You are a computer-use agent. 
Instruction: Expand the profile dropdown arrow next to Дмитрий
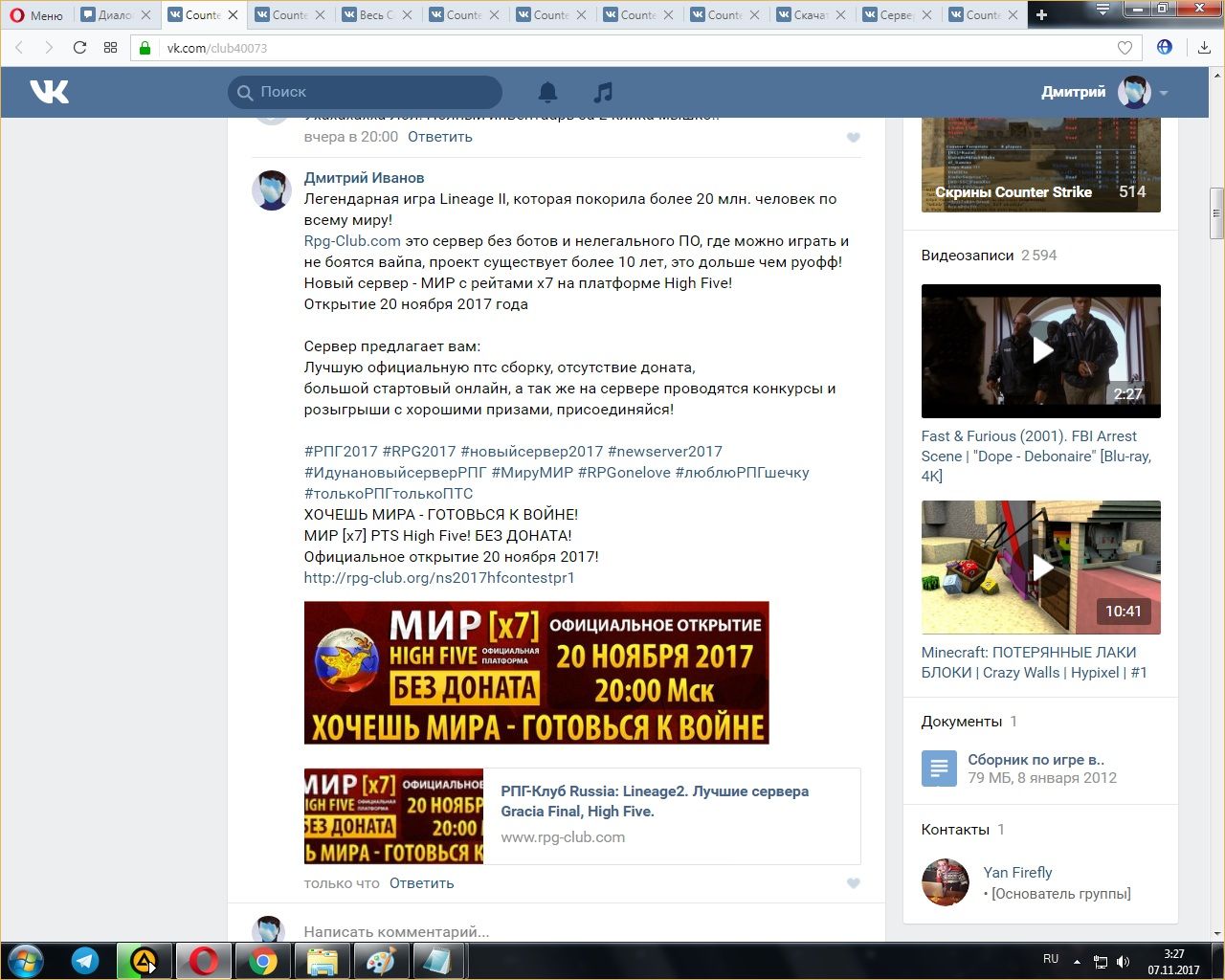[1164, 93]
